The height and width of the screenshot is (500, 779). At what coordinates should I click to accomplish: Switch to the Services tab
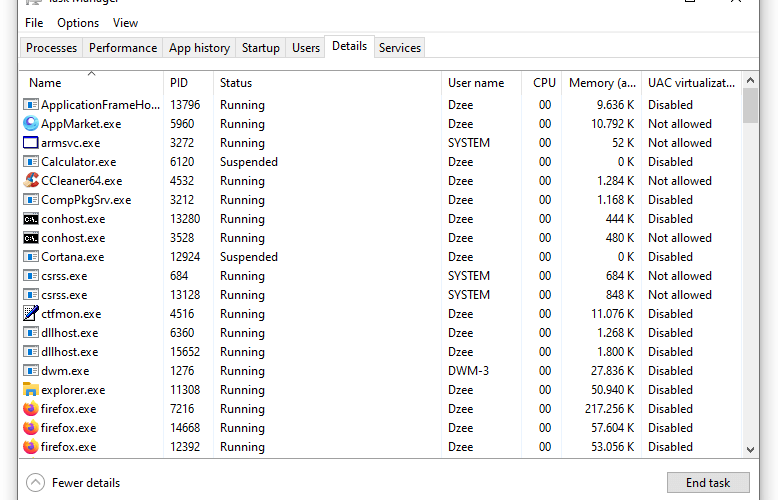[399, 48]
